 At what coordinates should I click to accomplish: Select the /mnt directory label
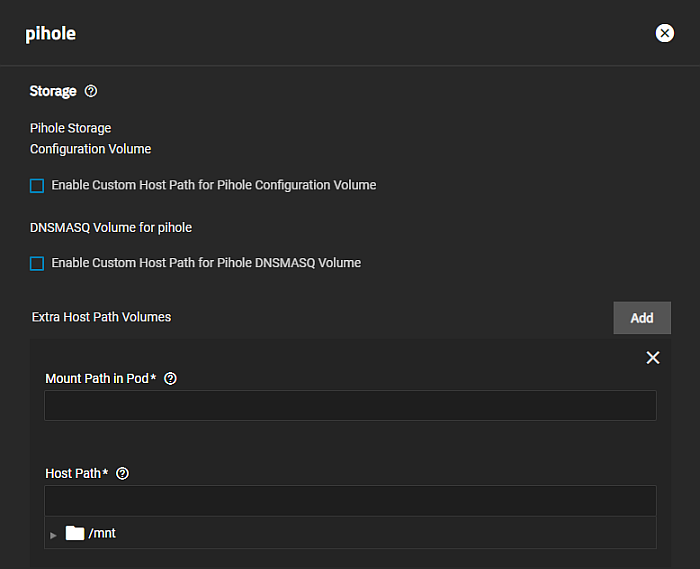tap(102, 533)
